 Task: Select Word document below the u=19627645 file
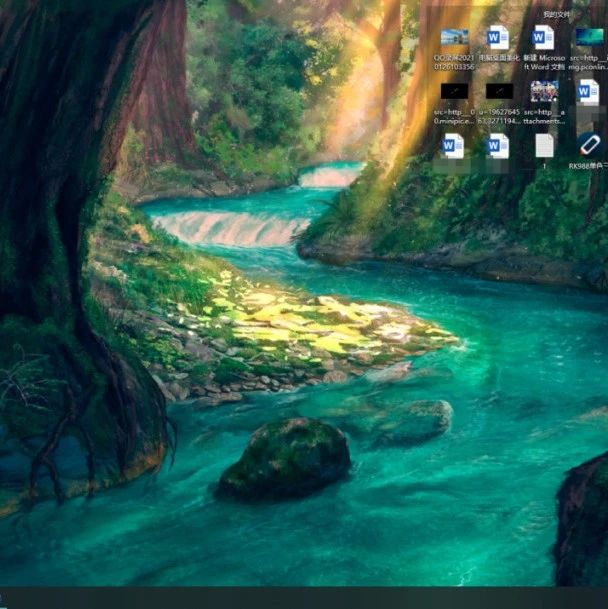pyautogui.click(x=498, y=146)
